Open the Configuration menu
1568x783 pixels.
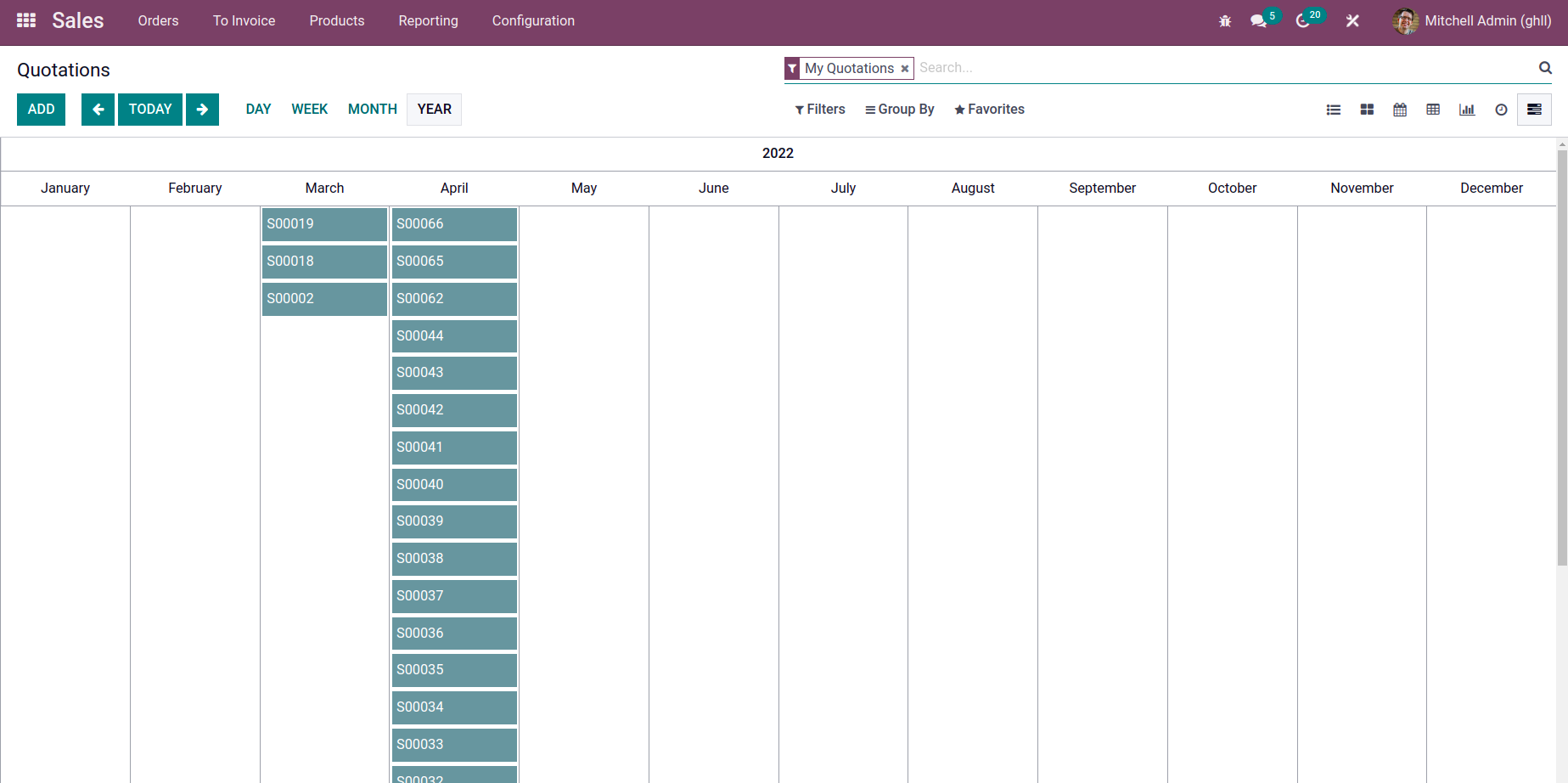pyautogui.click(x=533, y=21)
